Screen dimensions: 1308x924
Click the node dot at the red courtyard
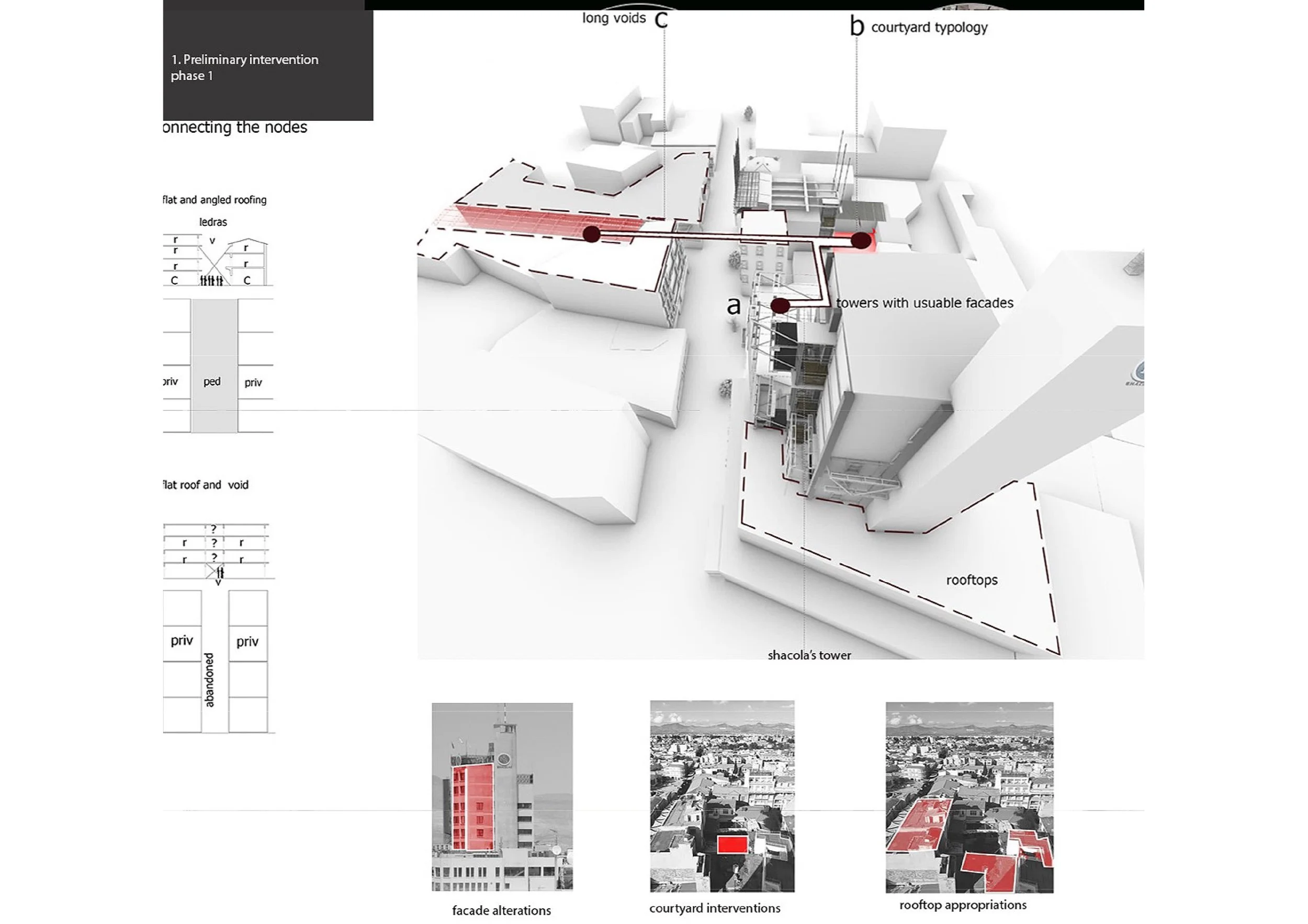pos(860,240)
